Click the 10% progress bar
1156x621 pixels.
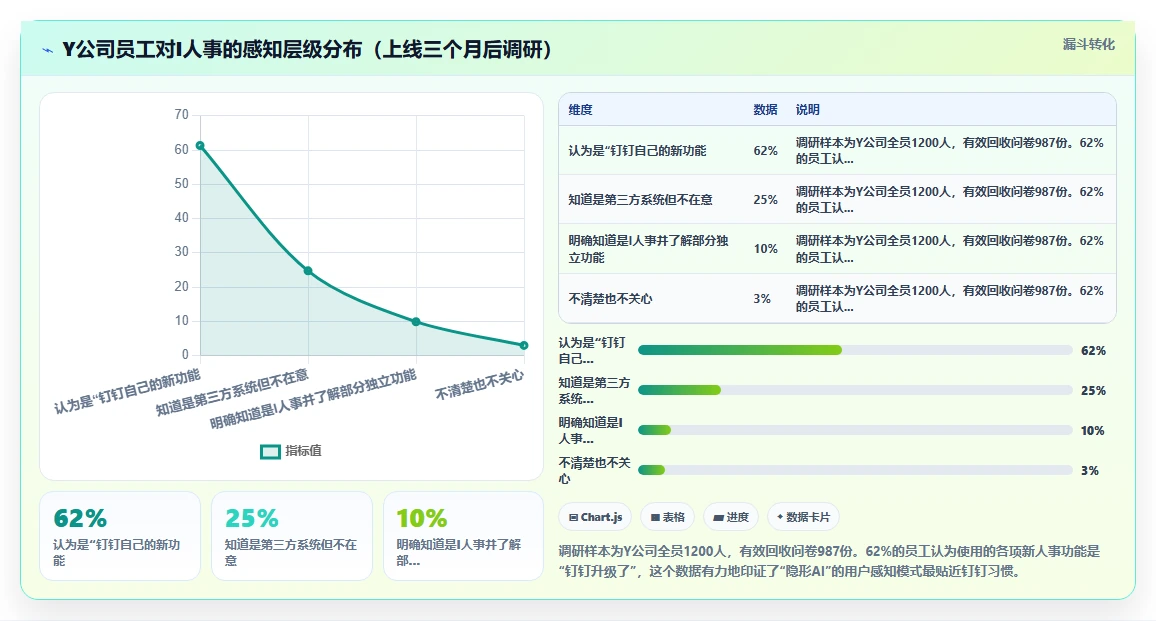(x=854, y=430)
